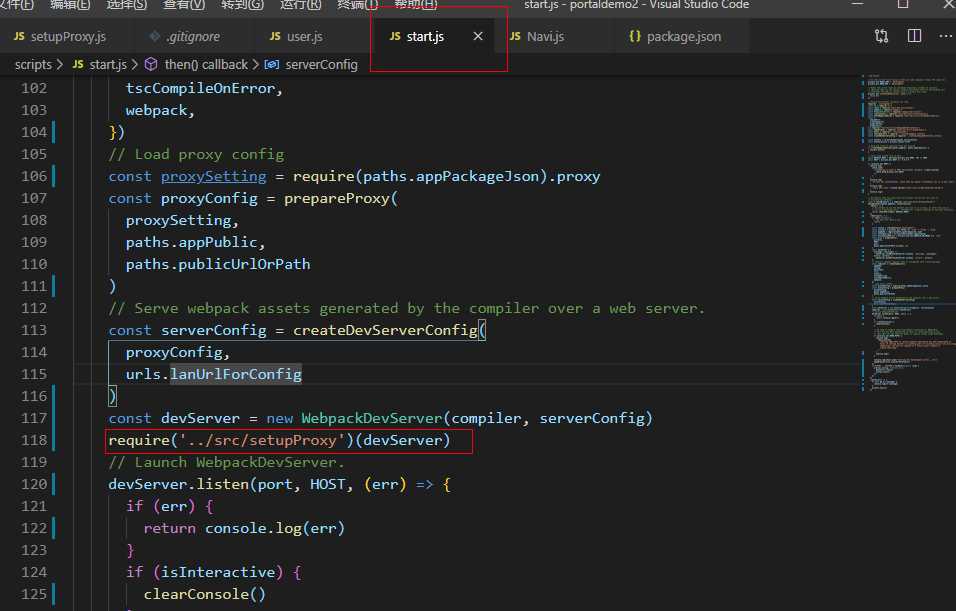Click the '// Load proxy config' comment
956x611 pixels.
tap(196, 154)
